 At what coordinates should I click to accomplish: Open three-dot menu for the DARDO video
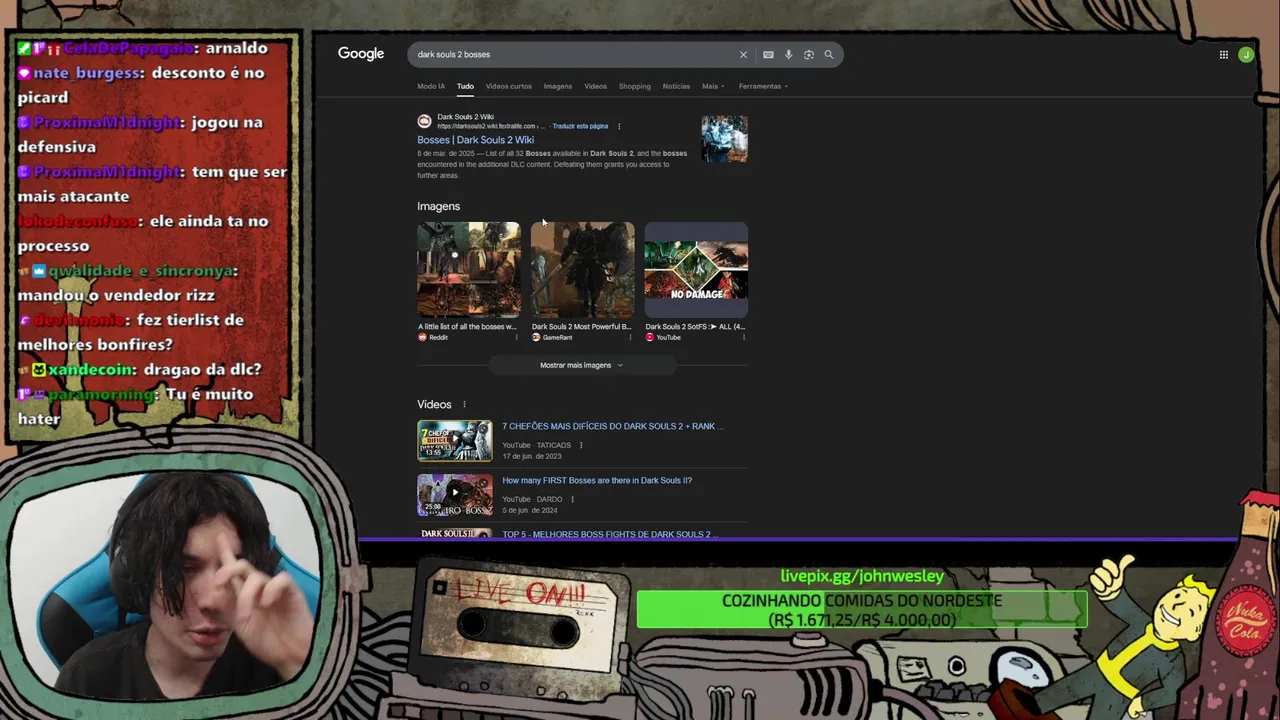tap(573, 499)
